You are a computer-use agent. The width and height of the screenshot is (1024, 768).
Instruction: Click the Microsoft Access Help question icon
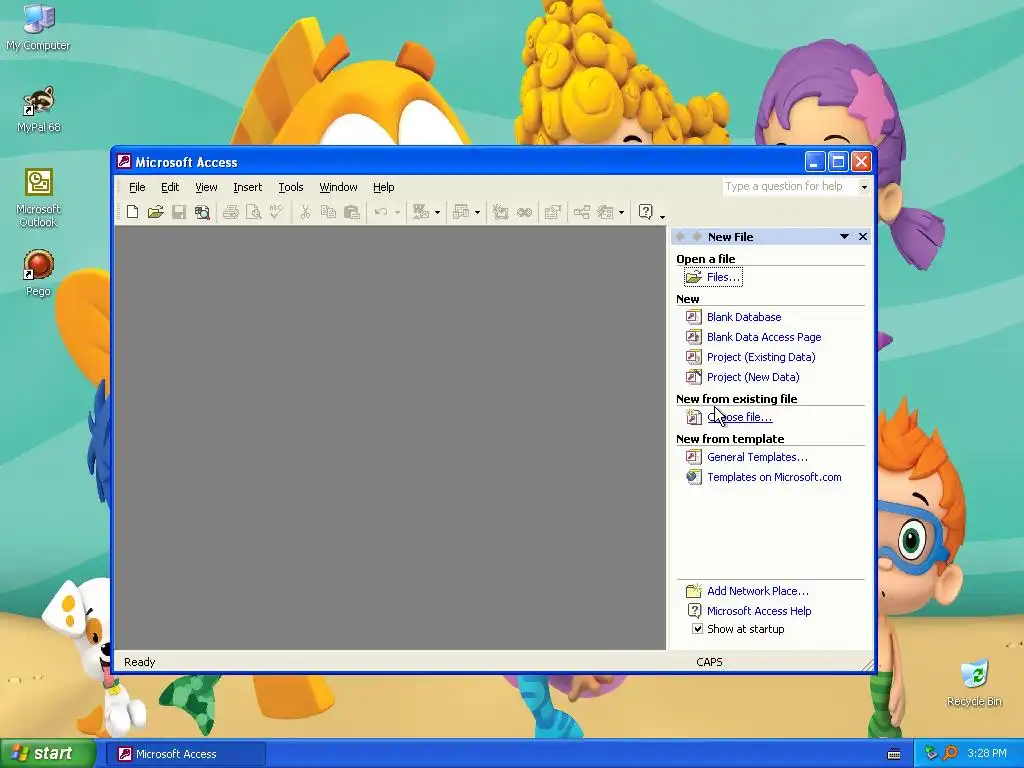coord(645,212)
